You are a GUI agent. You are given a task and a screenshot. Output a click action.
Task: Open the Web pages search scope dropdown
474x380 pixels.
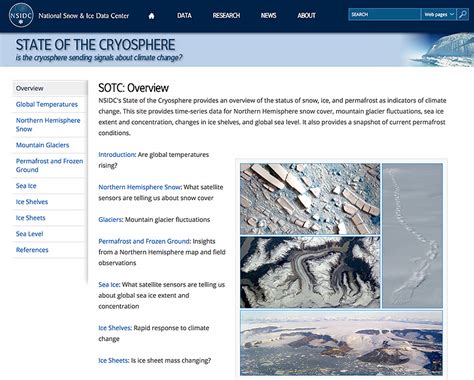click(x=439, y=14)
